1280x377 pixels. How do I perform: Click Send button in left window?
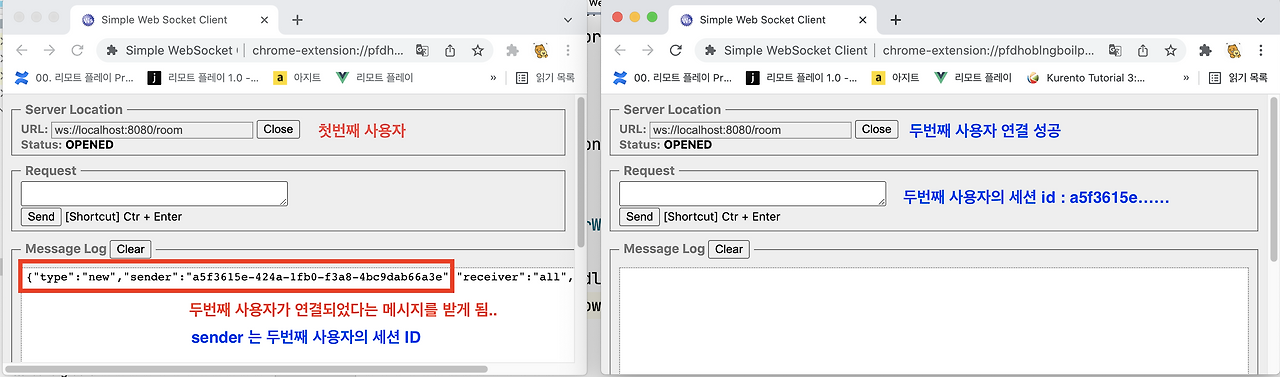click(41, 217)
